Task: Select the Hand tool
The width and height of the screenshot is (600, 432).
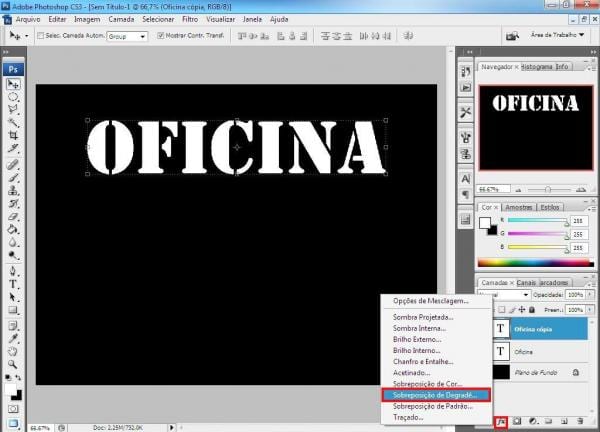Action: pos(13,351)
